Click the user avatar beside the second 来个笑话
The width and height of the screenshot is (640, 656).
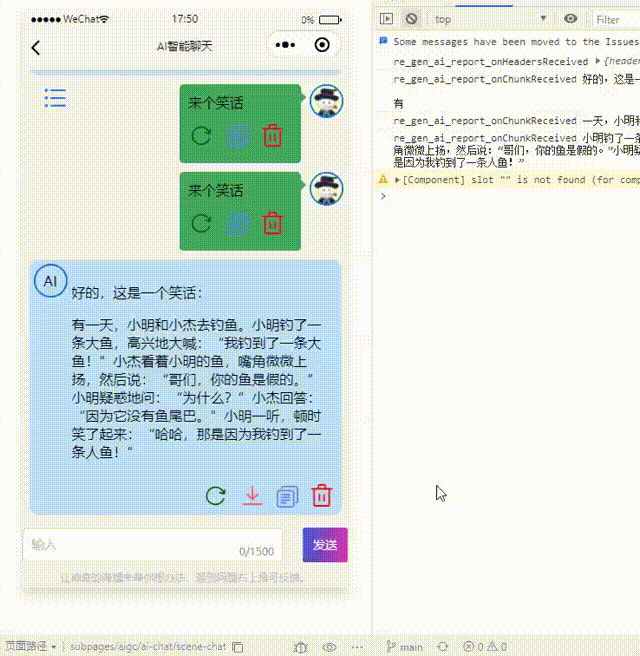[x=326, y=189]
